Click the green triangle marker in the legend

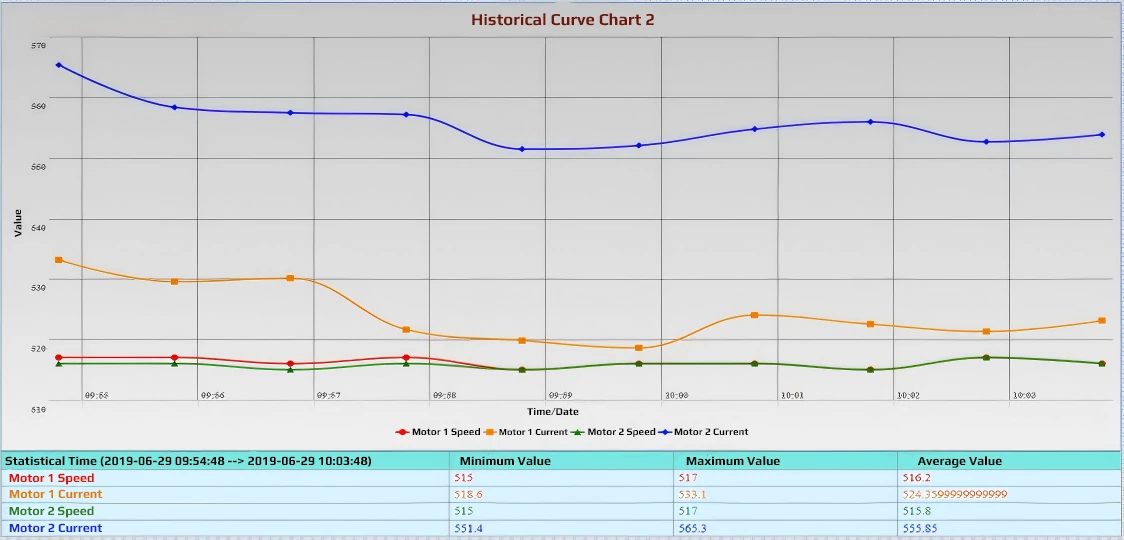click(579, 432)
